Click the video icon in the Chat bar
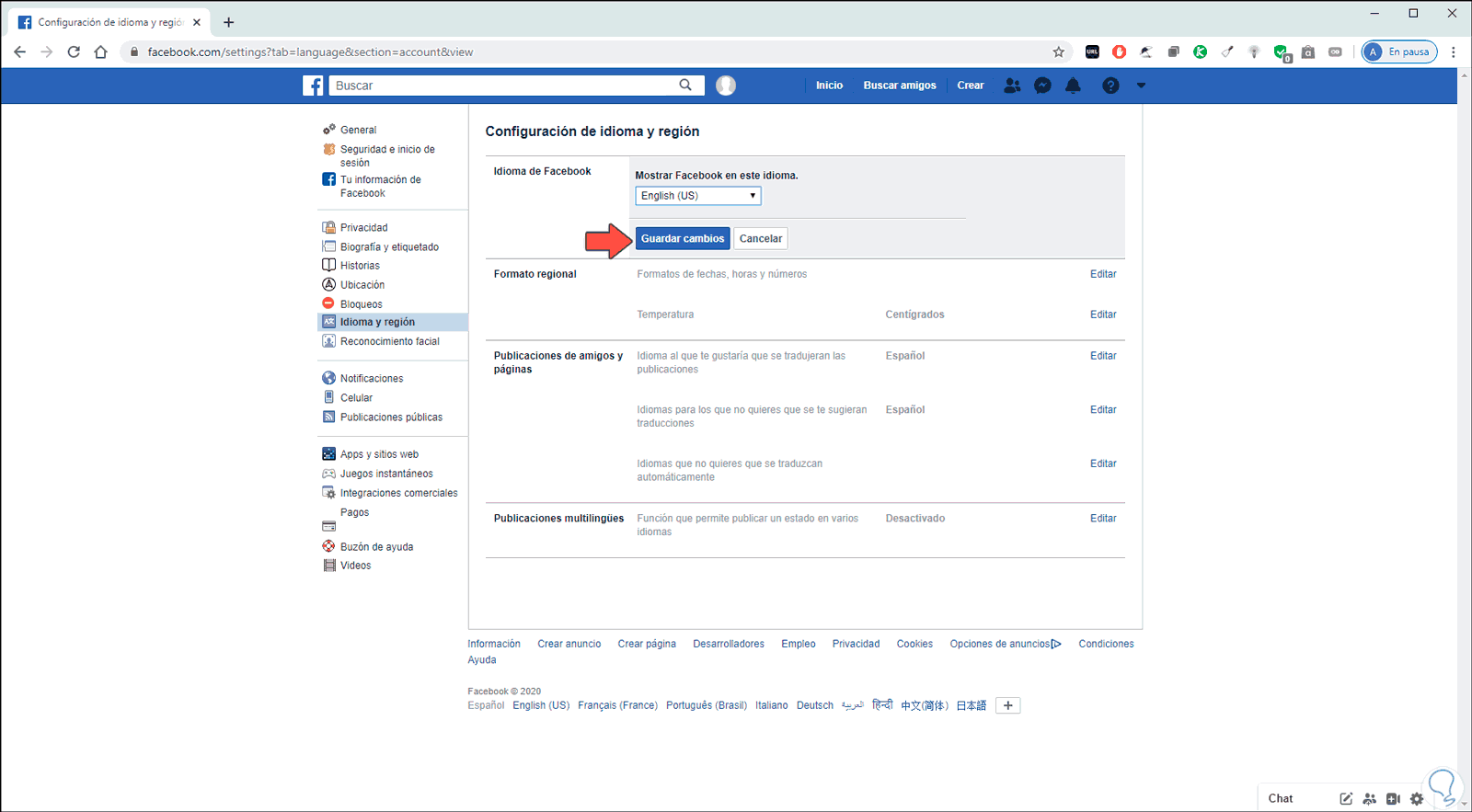The height and width of the screenshot is (812, 1472). click(x=1393, y=798)
